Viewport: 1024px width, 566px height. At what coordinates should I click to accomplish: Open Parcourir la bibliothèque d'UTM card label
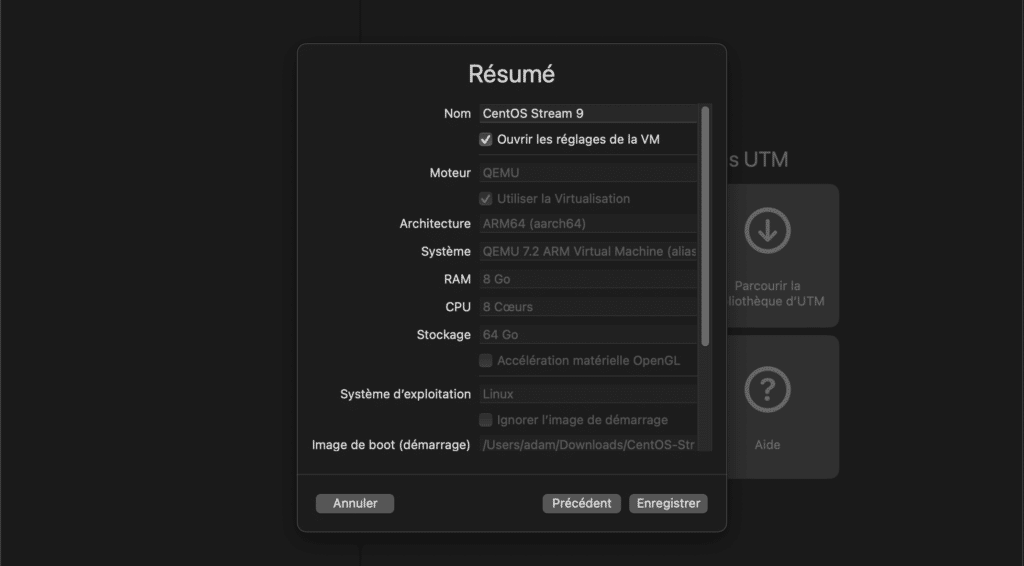776,293
